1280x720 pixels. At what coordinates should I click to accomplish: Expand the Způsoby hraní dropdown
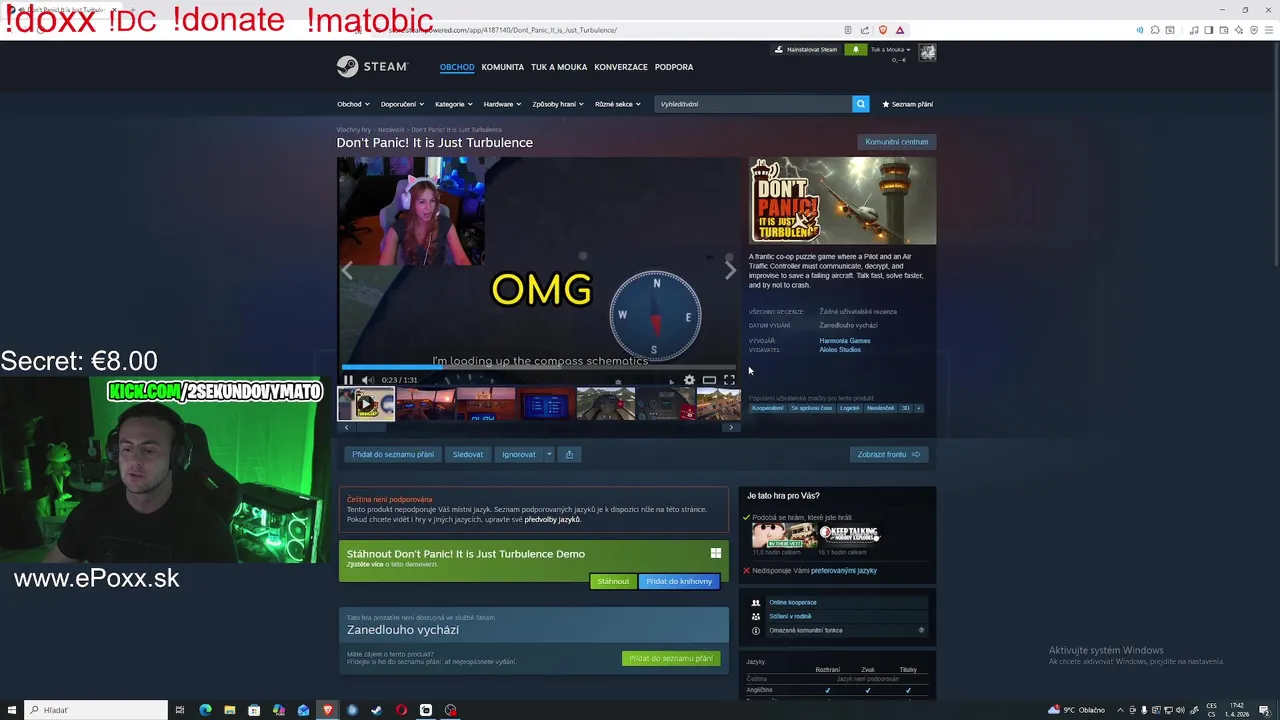pyautogui.click(x=559, y=104)
